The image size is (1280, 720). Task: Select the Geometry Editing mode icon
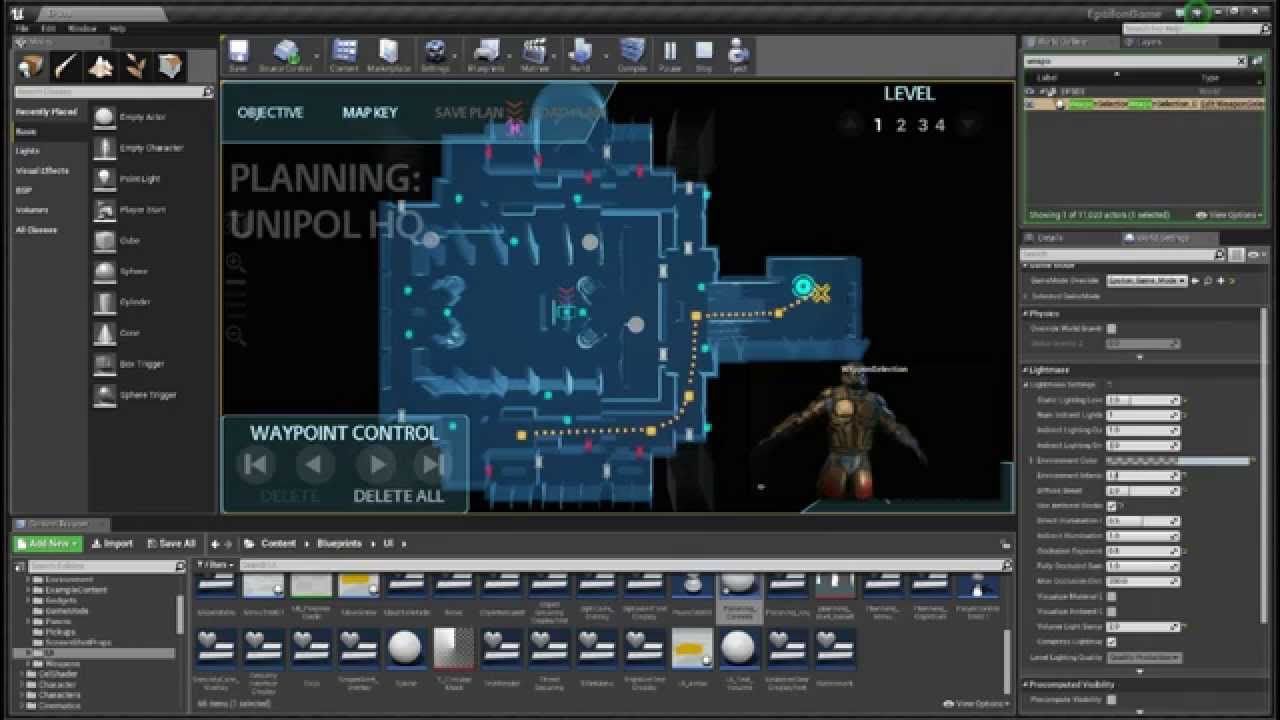(171, 66)
